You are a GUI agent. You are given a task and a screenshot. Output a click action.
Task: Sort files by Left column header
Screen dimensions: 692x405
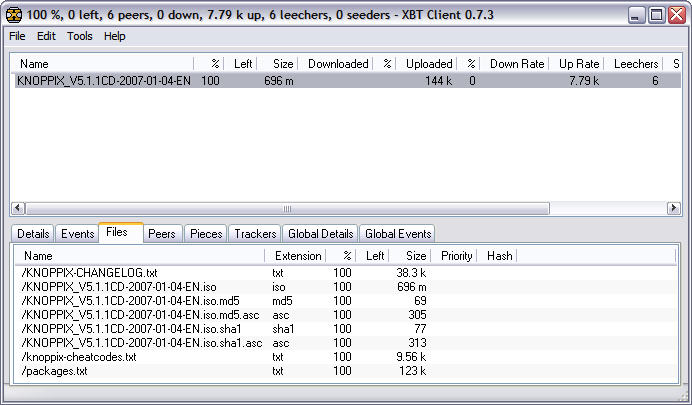point(372,256)
